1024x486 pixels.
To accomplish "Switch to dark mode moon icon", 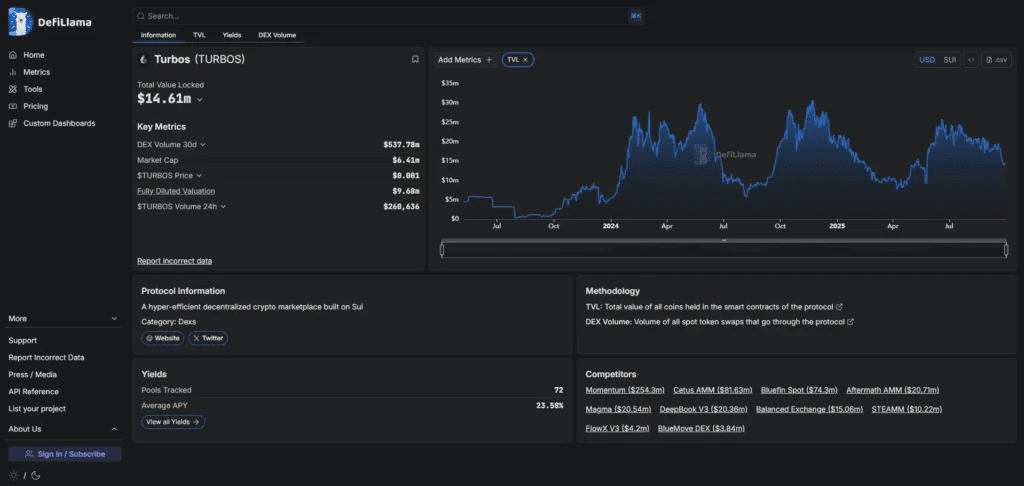I will (36, 476).
